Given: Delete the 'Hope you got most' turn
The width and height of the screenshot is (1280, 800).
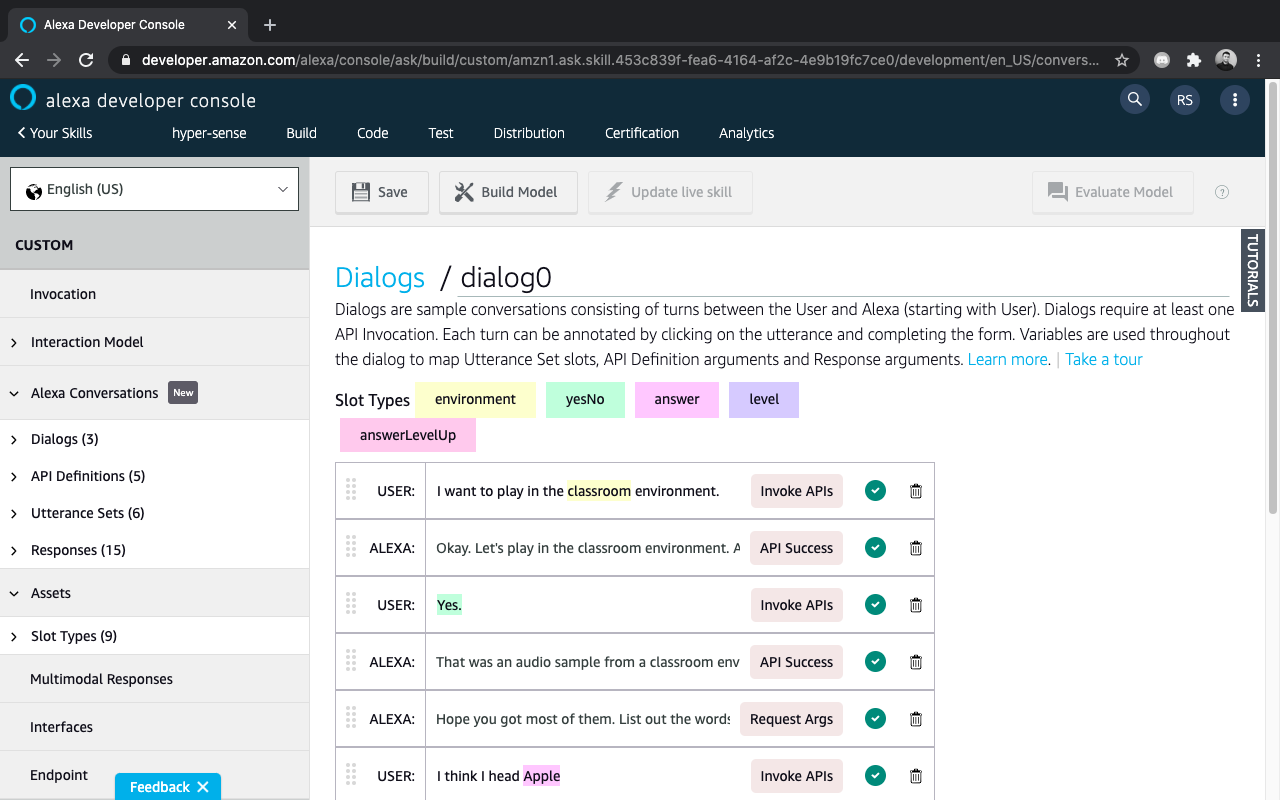Looking at the screenshot, I should (x=915, y=719).
